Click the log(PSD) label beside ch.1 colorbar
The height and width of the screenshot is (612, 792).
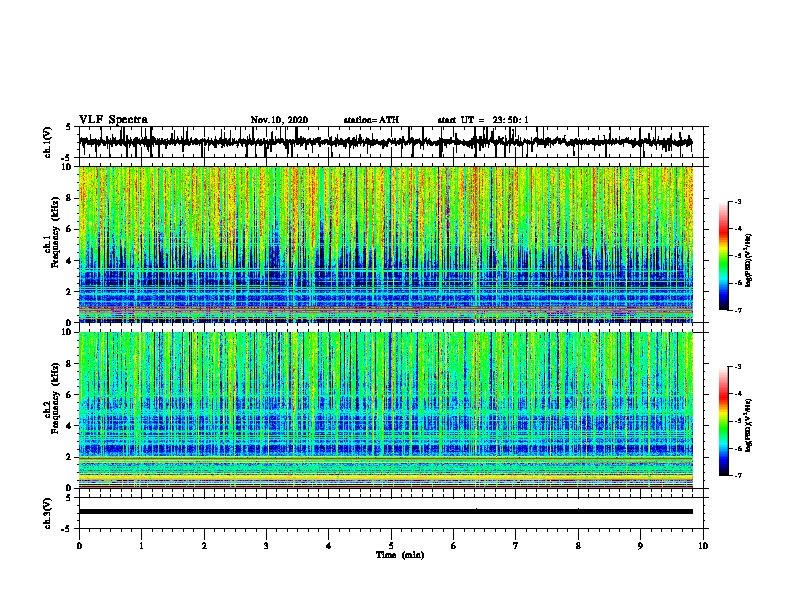[748, 261]
